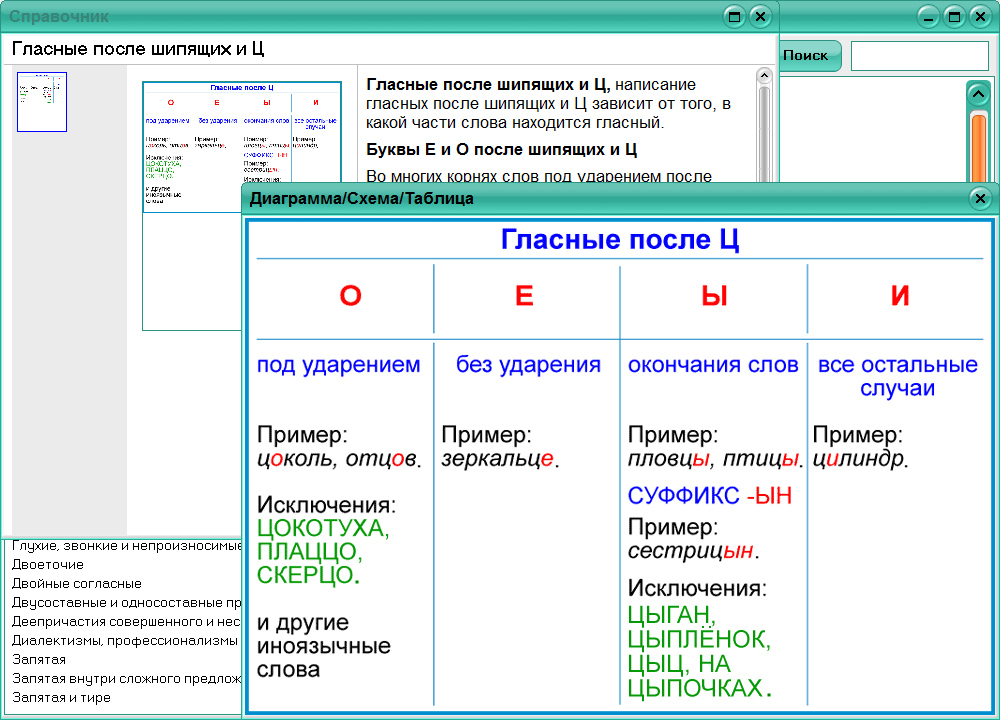1000x720 pixels.
Task: Click the scroll-up arrow in search results panel
Action: (979, 92)
